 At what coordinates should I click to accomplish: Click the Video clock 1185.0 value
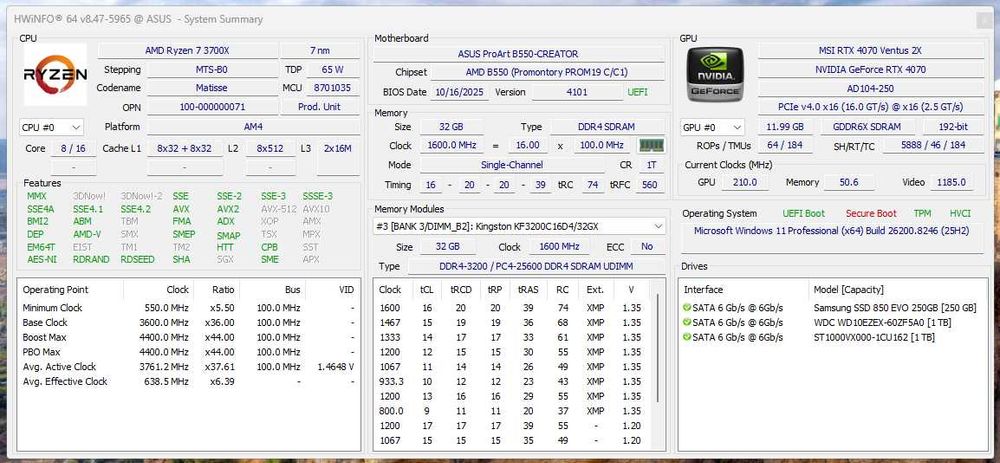[x=951, y=182]
